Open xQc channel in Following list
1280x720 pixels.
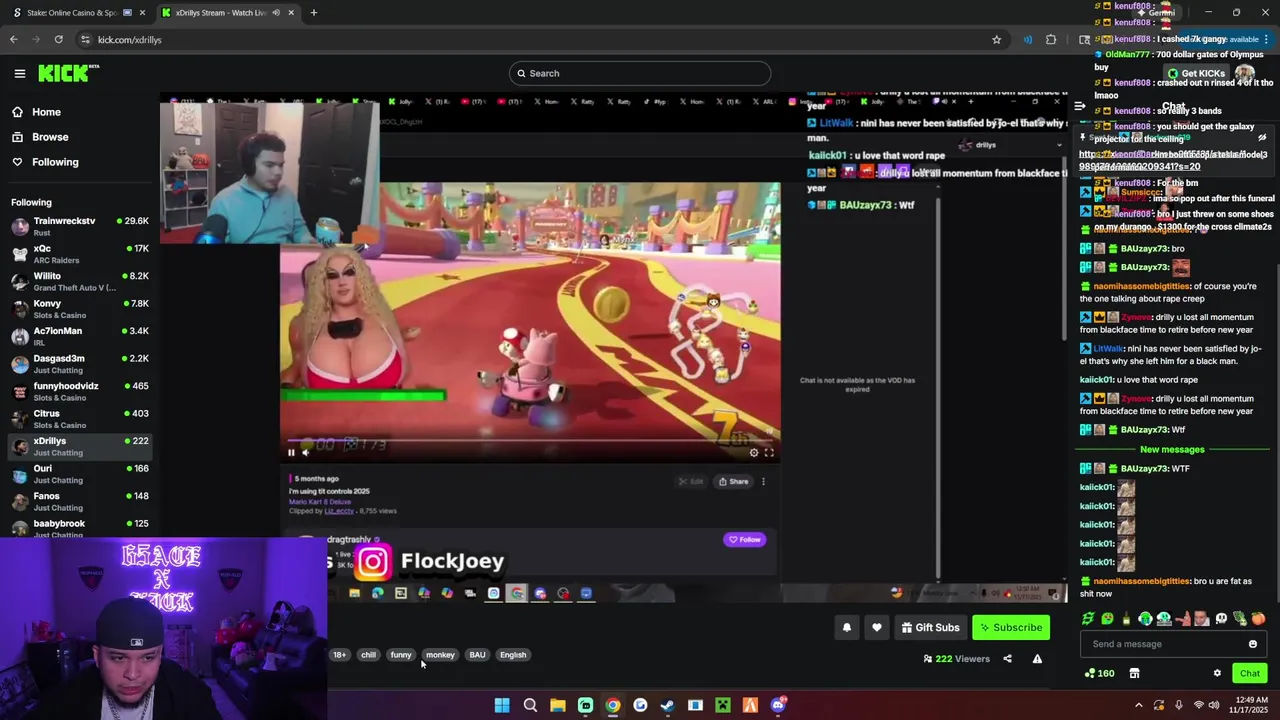pos(80,254)
